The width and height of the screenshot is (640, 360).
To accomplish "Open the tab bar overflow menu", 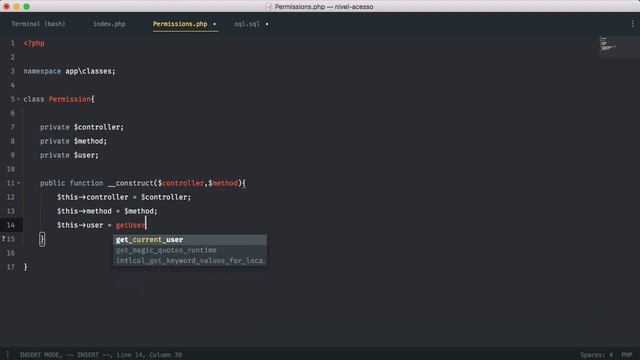I will [632, 24].
